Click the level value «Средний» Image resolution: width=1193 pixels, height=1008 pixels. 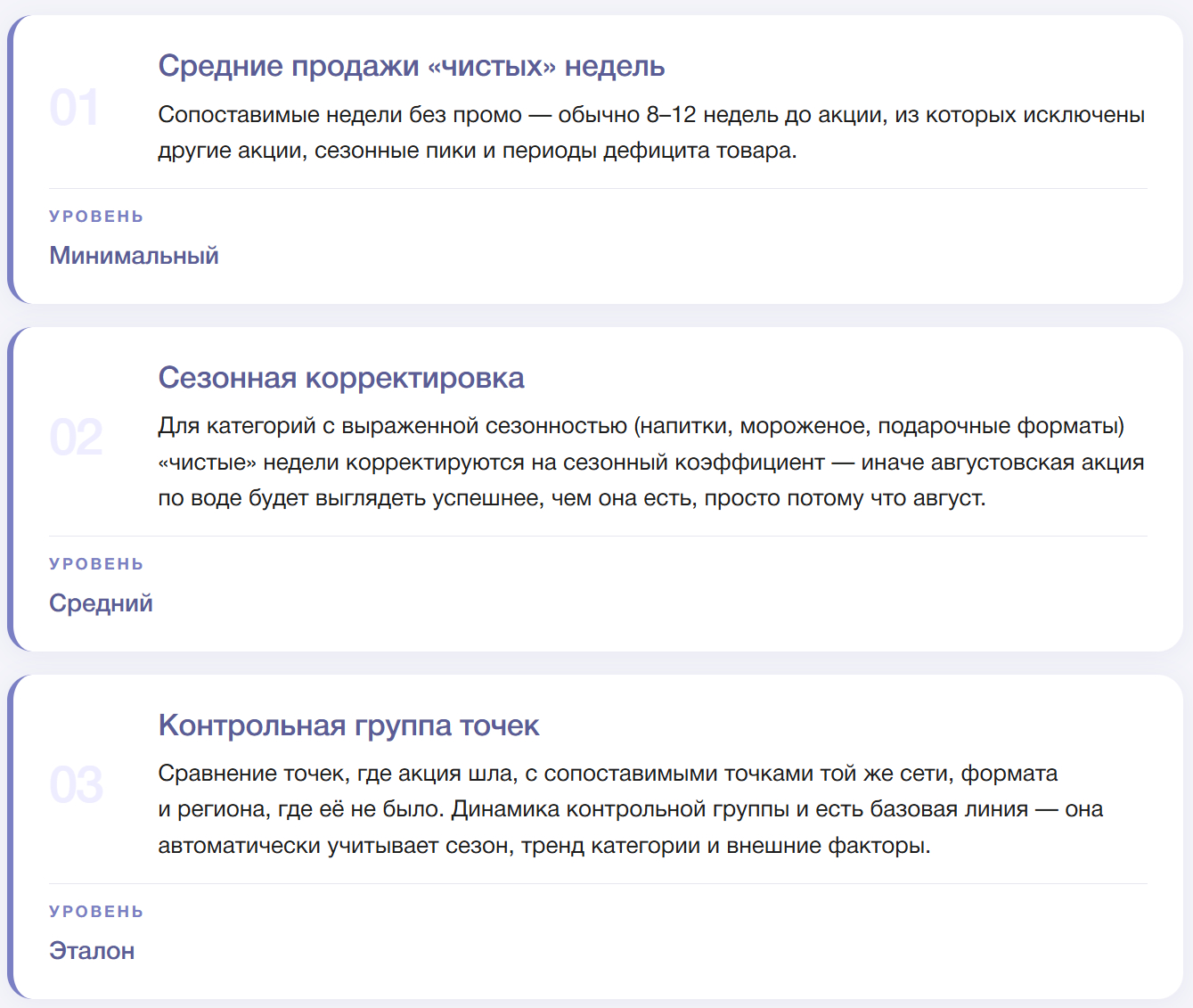coord(101,603)
